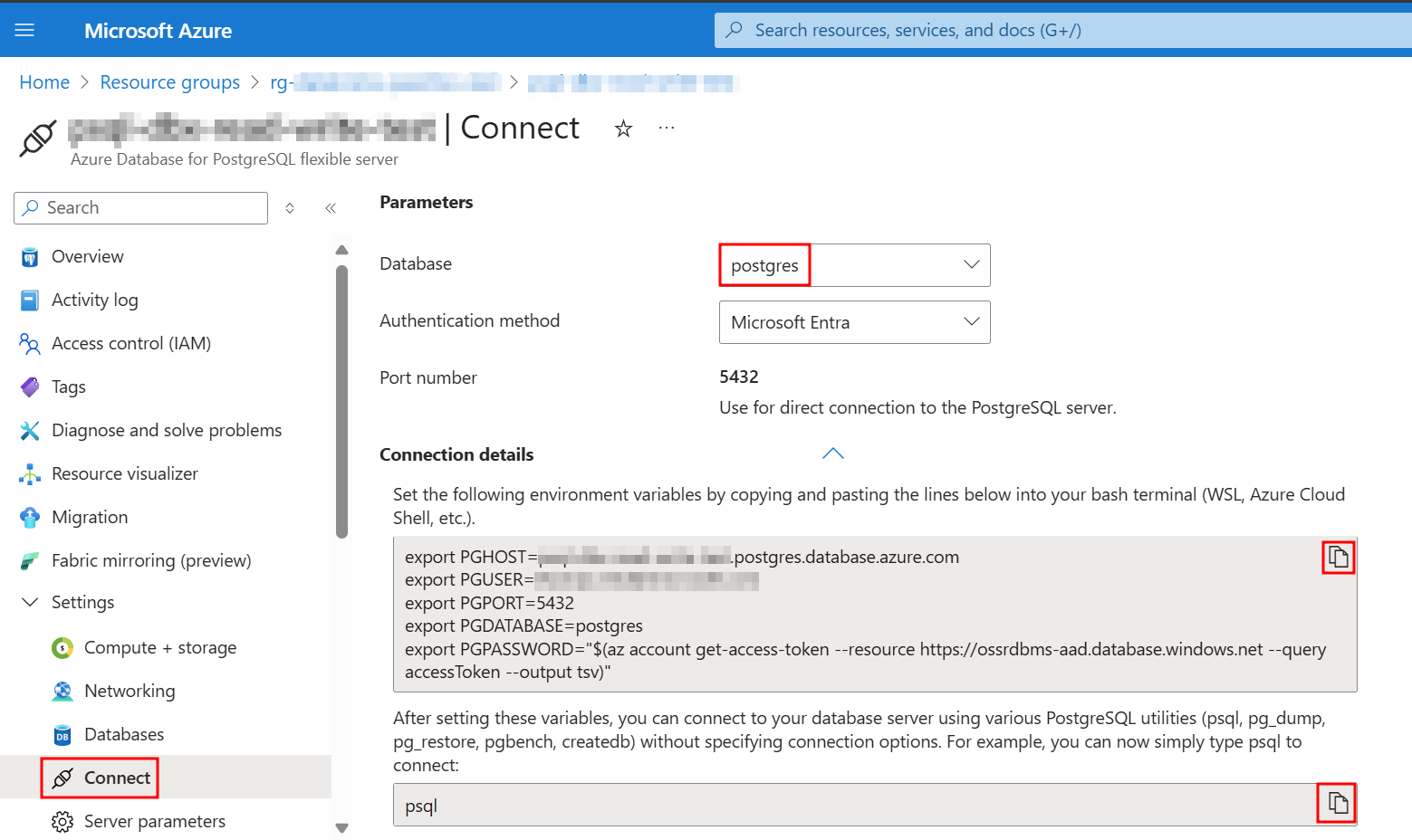Click the Access control people icon

point(30,344)
